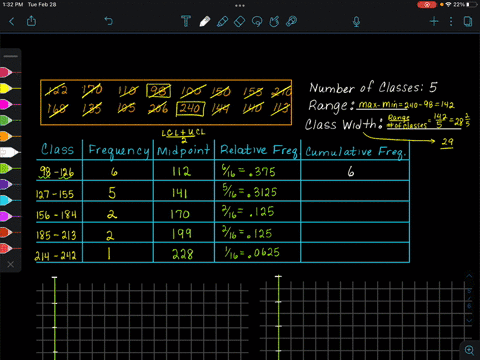This screenshot has height=360, width=480.
Task: Tap midpoint value 199
Action: [x=181, y=234]
